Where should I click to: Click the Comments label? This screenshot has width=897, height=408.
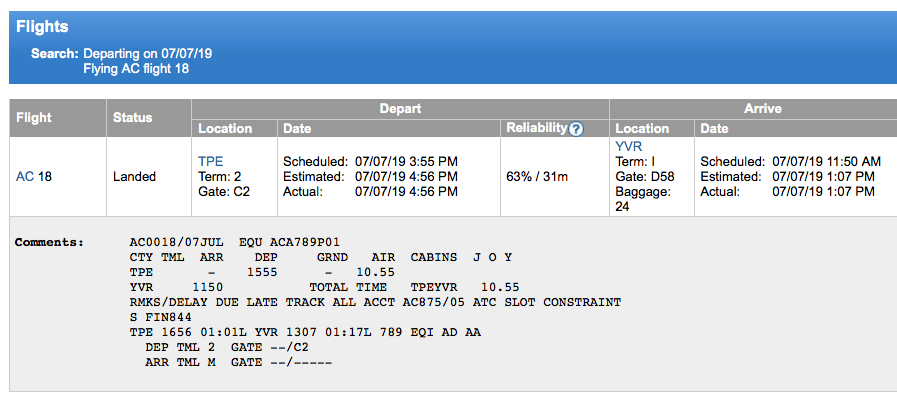49,242
